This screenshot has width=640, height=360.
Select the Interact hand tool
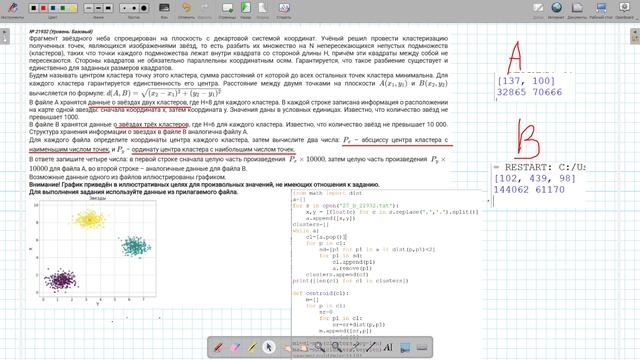(x=287, y=347)
